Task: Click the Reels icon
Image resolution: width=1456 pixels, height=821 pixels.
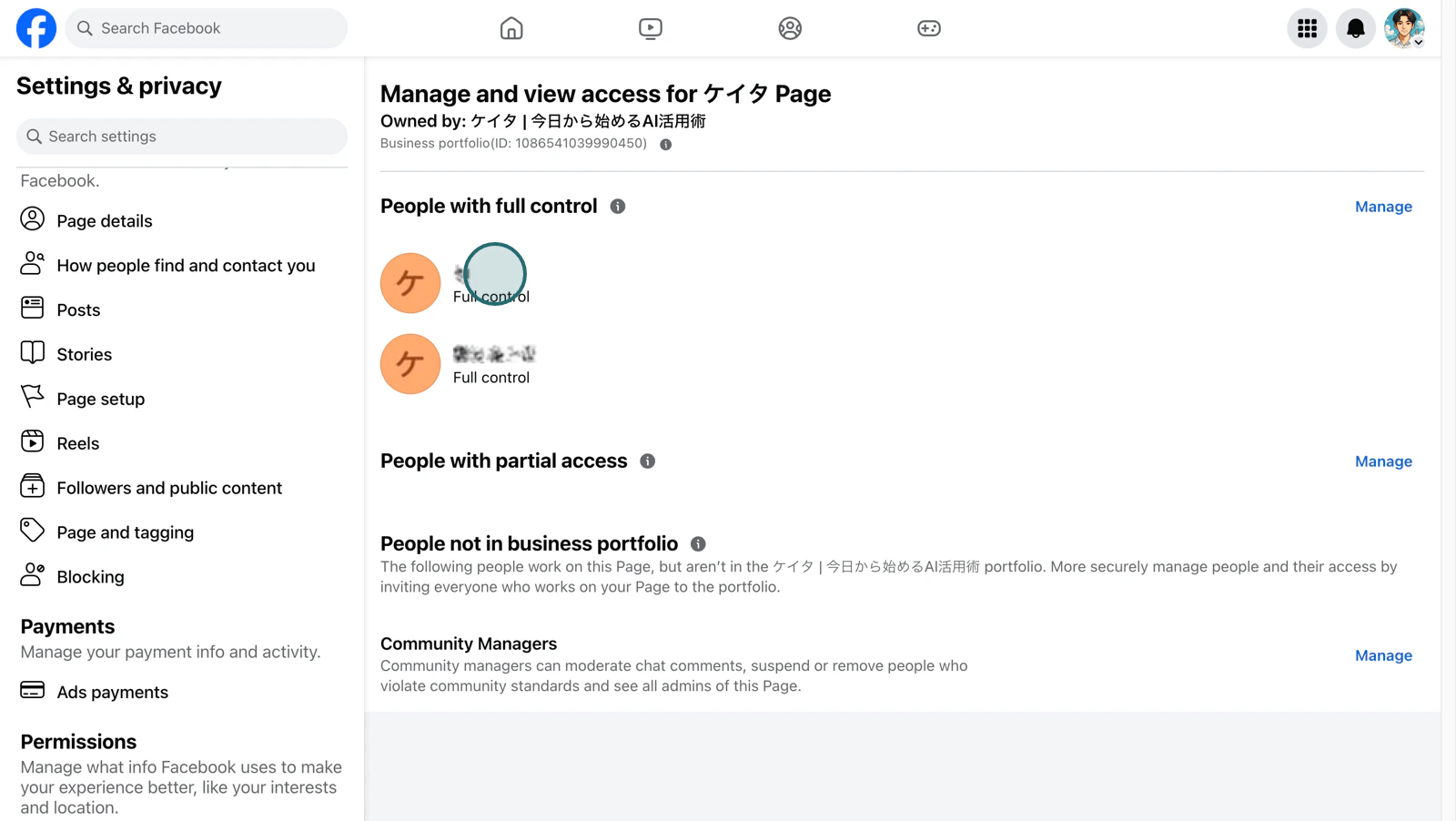Action: [33, 441]
